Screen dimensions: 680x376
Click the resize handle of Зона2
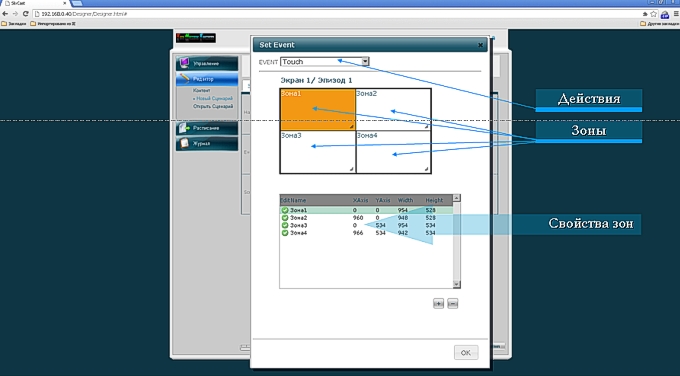(427, 127)
